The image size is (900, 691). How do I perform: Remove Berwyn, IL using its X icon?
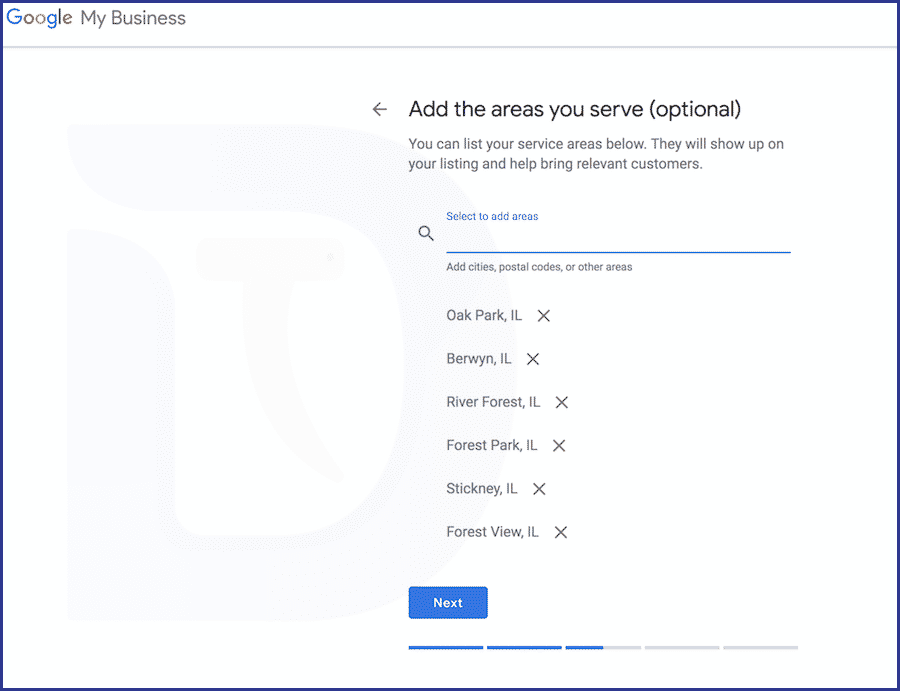(x=533, y=359)
